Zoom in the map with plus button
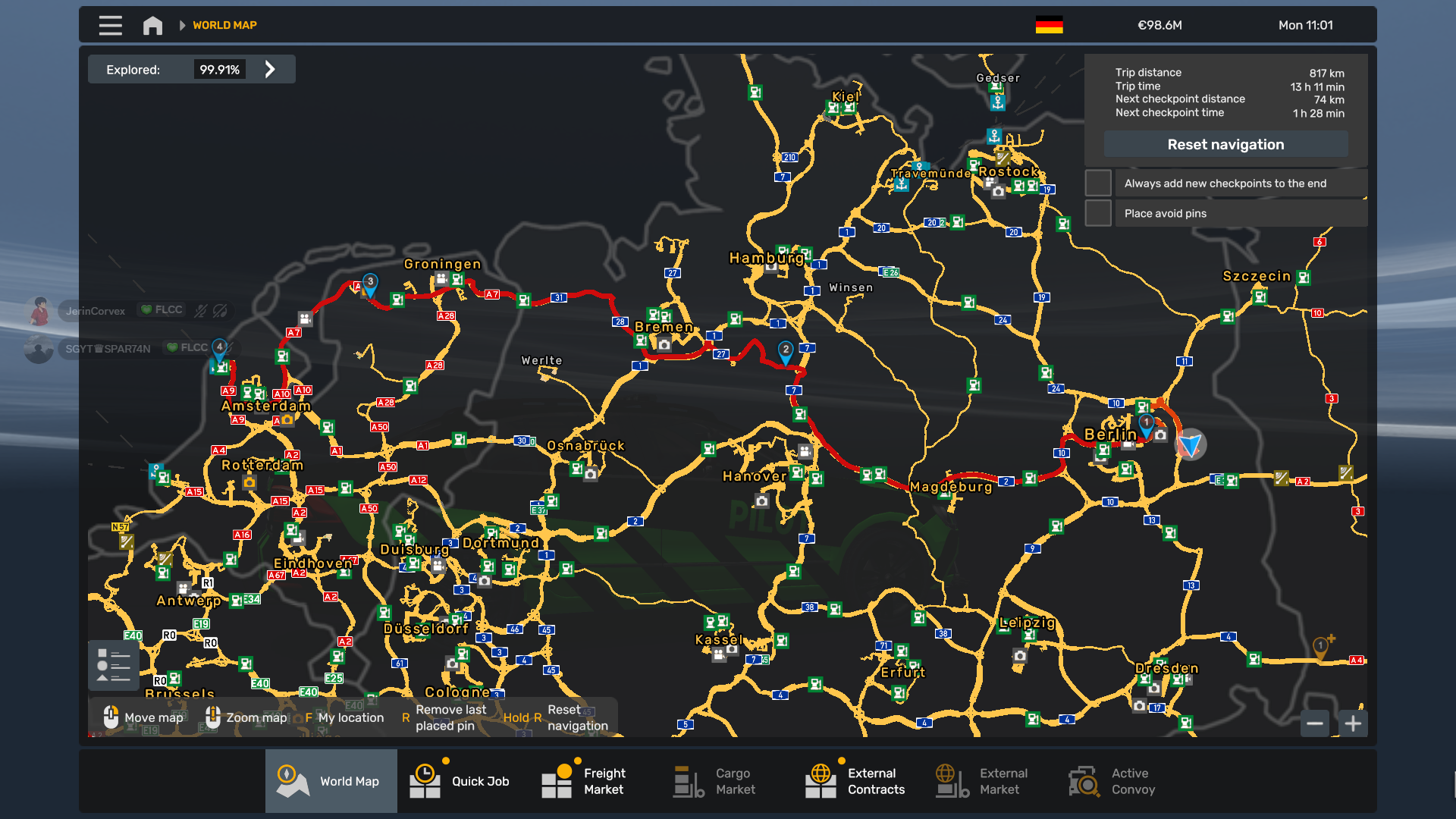 coord(1353,723)
